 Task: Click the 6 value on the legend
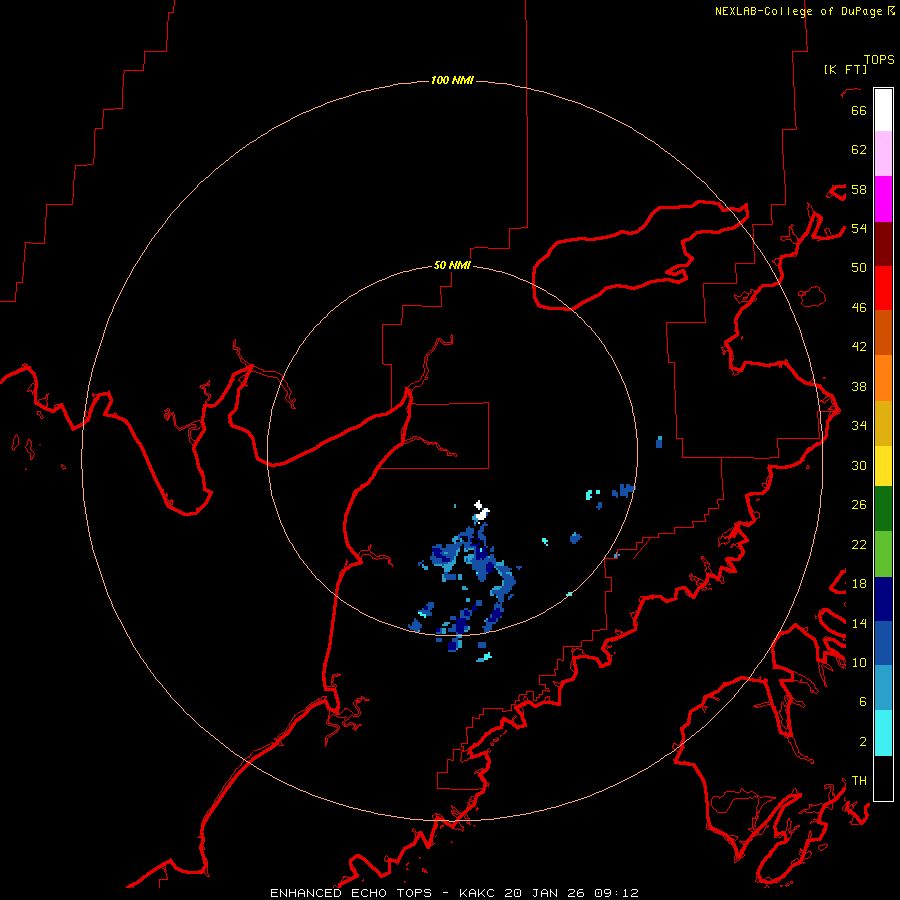(x=863, y=702)
